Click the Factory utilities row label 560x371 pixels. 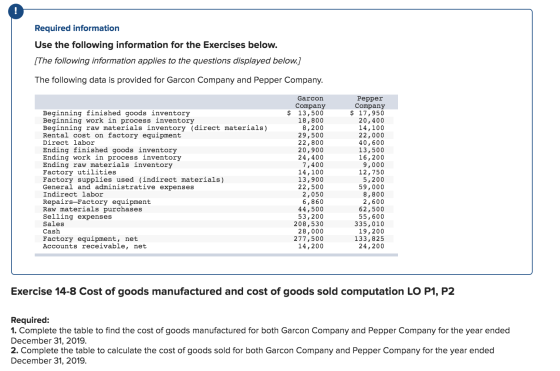click(79, 172)
